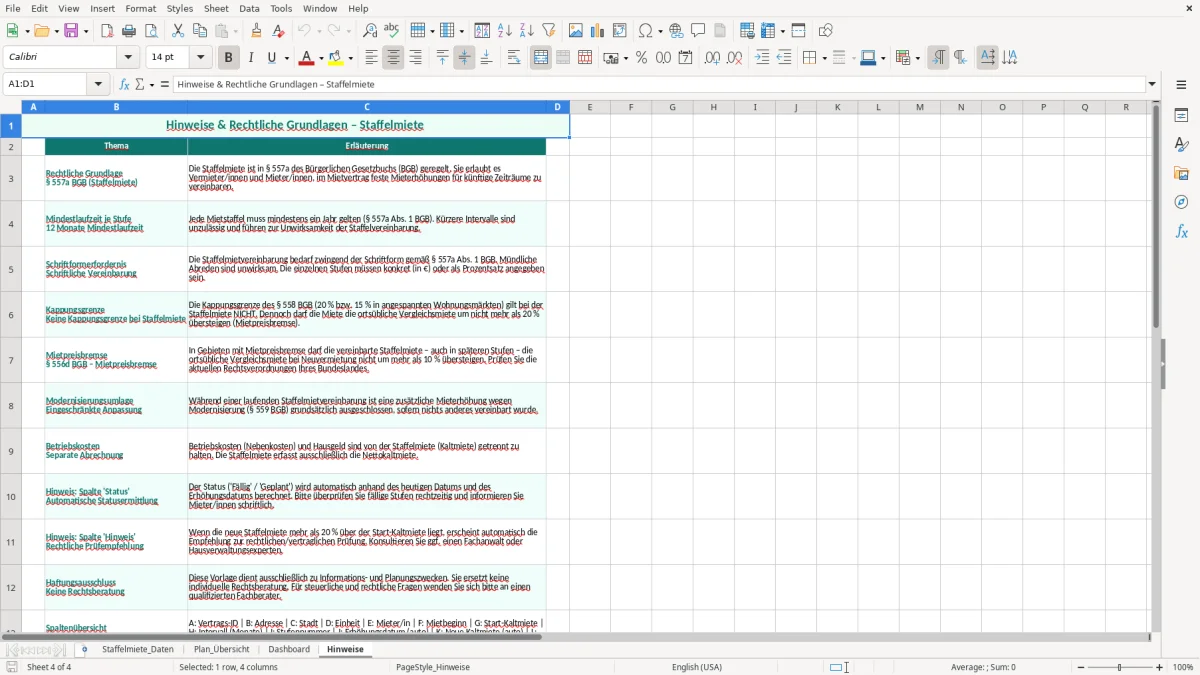Open the Function Wizard icon

click(124, 84)
